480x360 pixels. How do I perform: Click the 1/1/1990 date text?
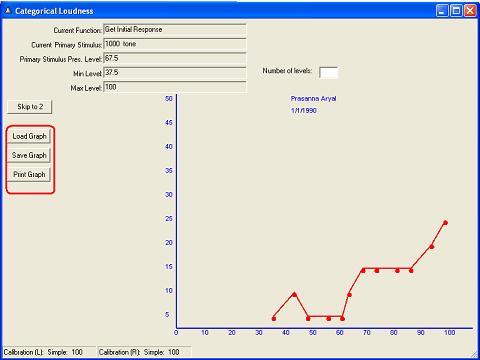coord(304,111)
